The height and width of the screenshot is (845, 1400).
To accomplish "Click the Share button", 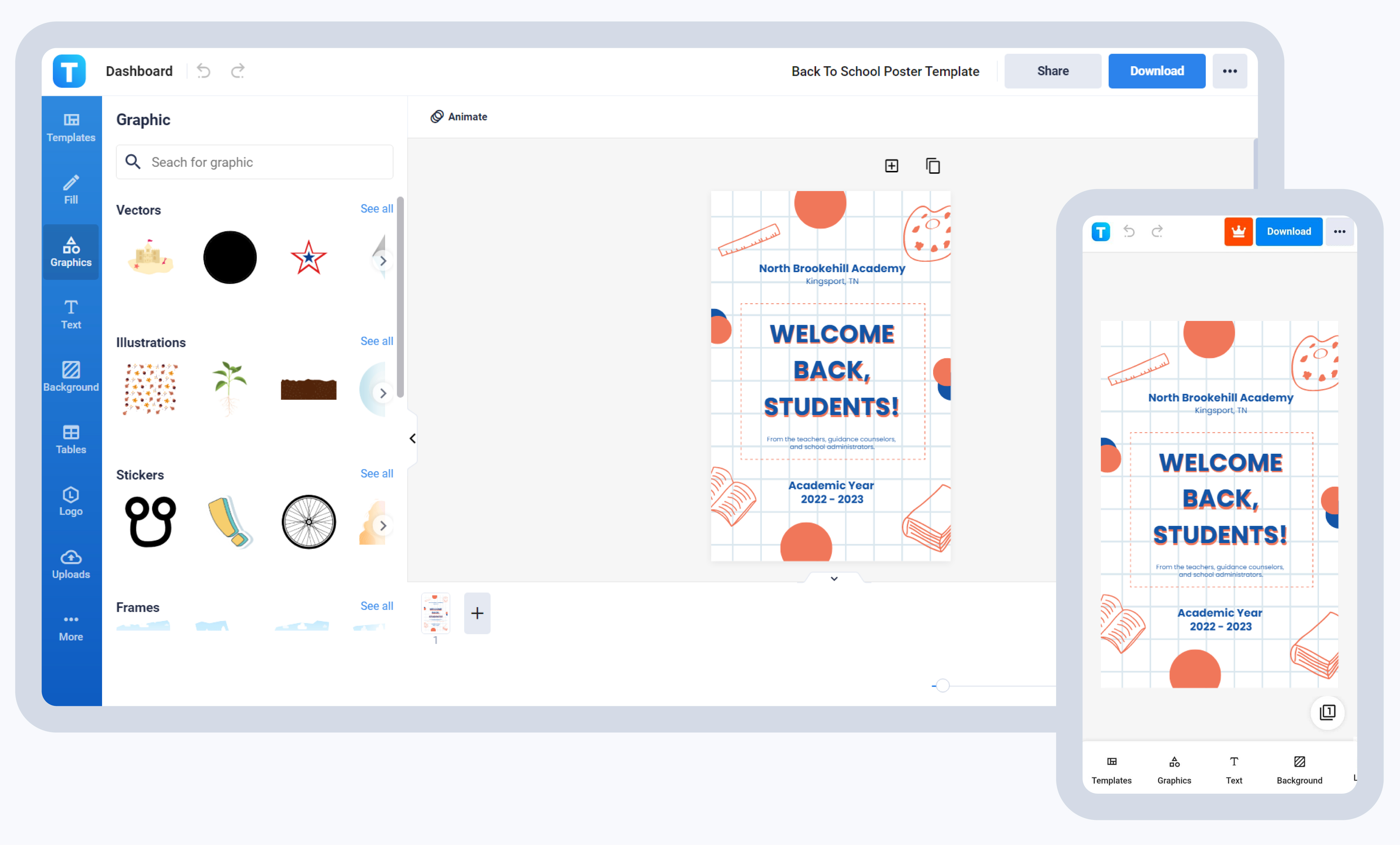I will click(x=1052, y=70).
